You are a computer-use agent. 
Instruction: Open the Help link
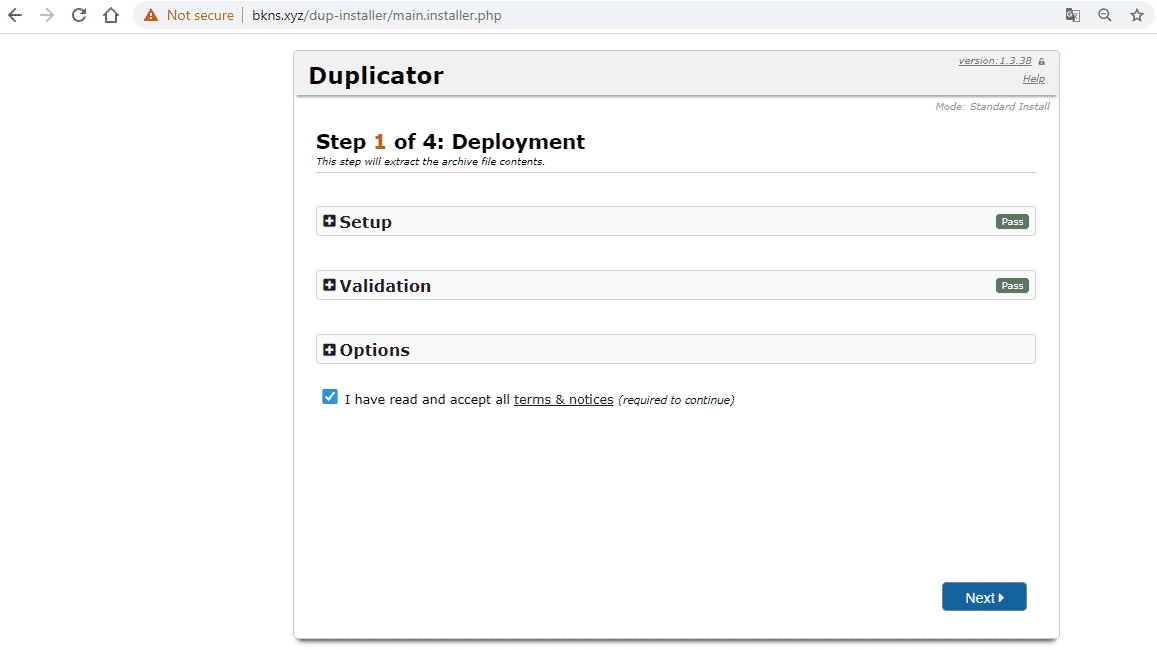coord(1033,79)
